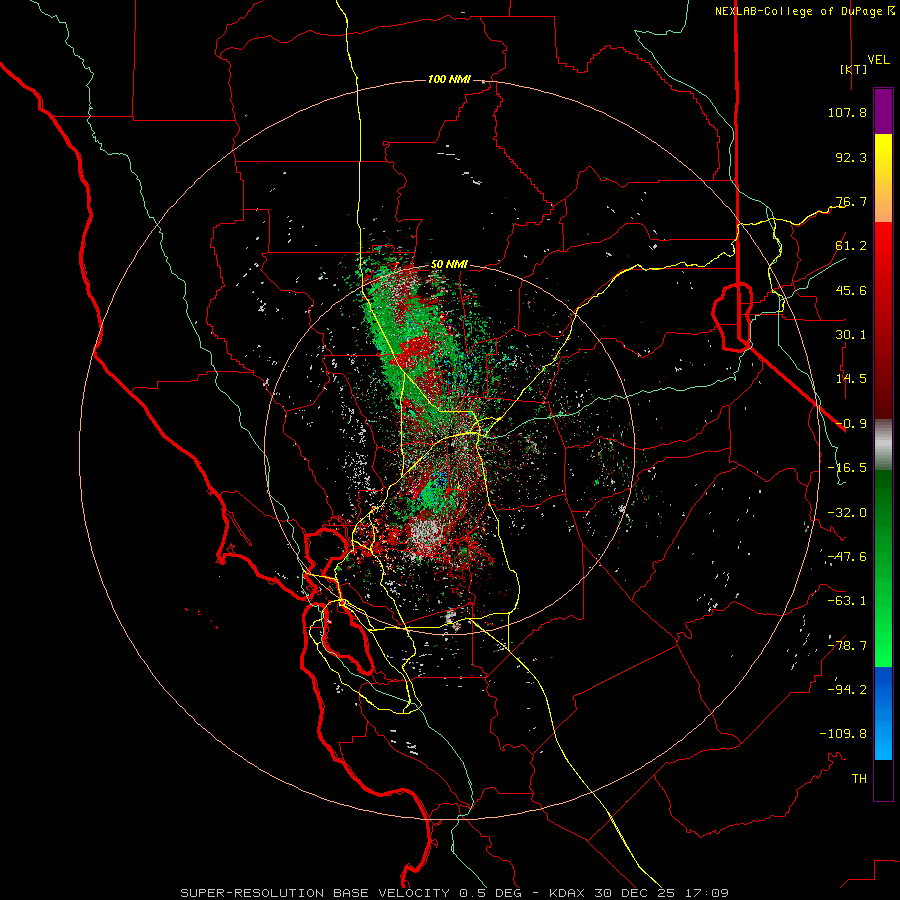Click the 50 NMI range ring label
The height and width of the screenshot is (900, 900).
449,264
